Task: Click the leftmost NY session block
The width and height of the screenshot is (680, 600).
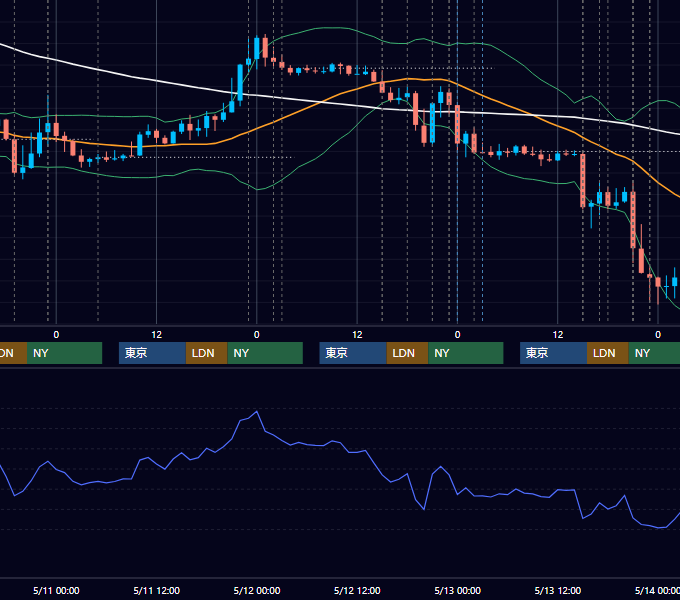Action: (x=64, y=353)
